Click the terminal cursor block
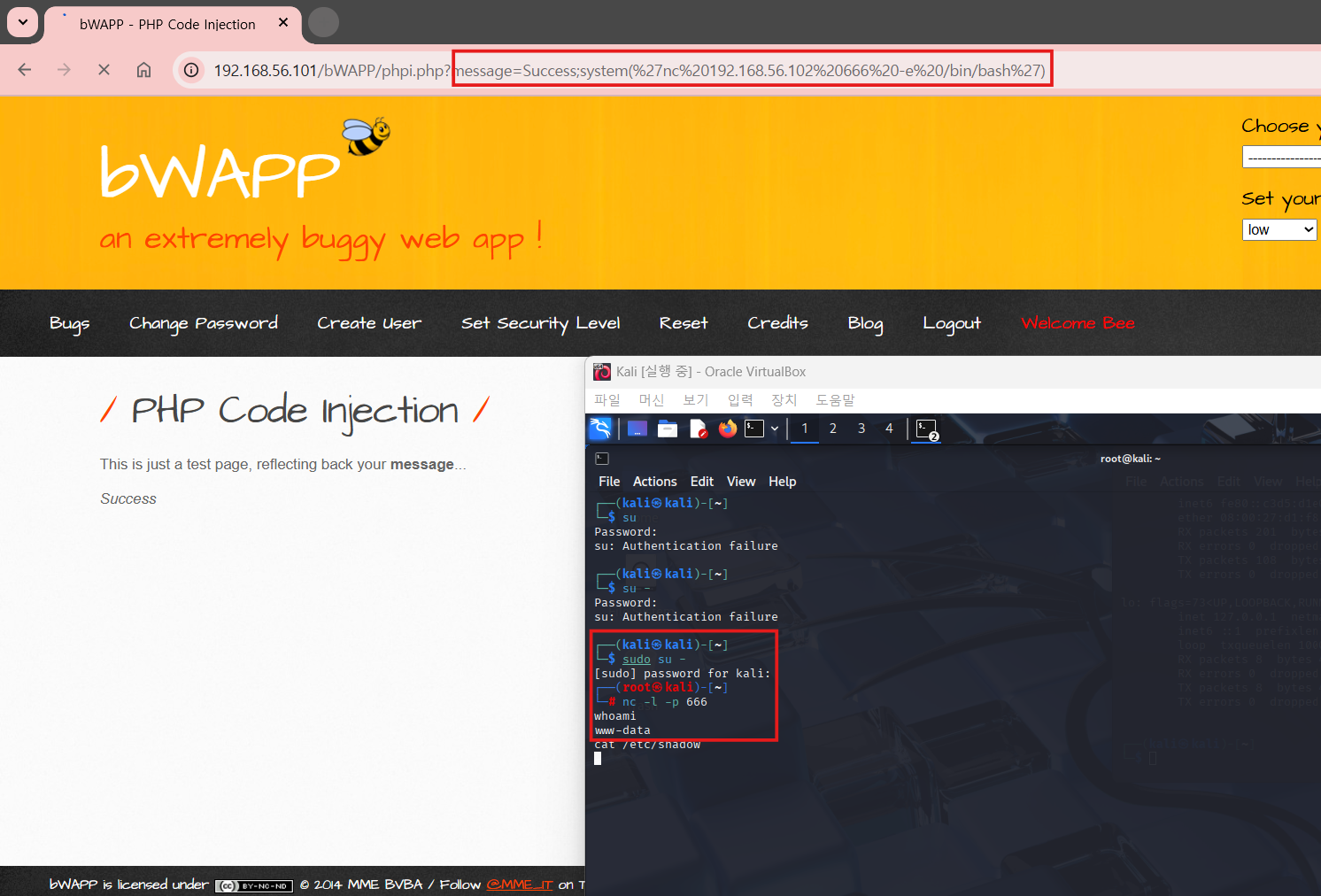This screenshot has width=1321, height=896. [598, 758]
